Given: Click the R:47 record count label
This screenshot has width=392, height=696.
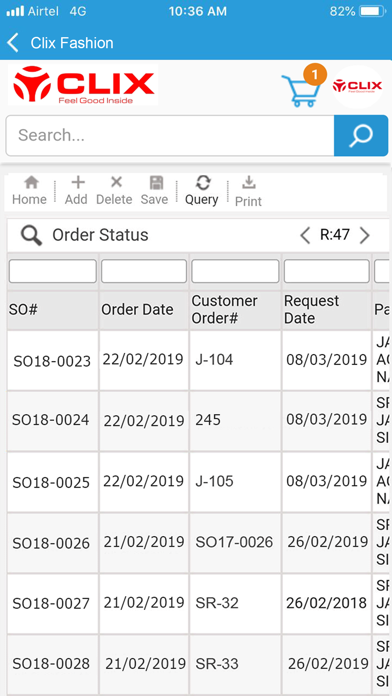Looking at the screenshot, I should pyautogui.click(x=335, y=235).
